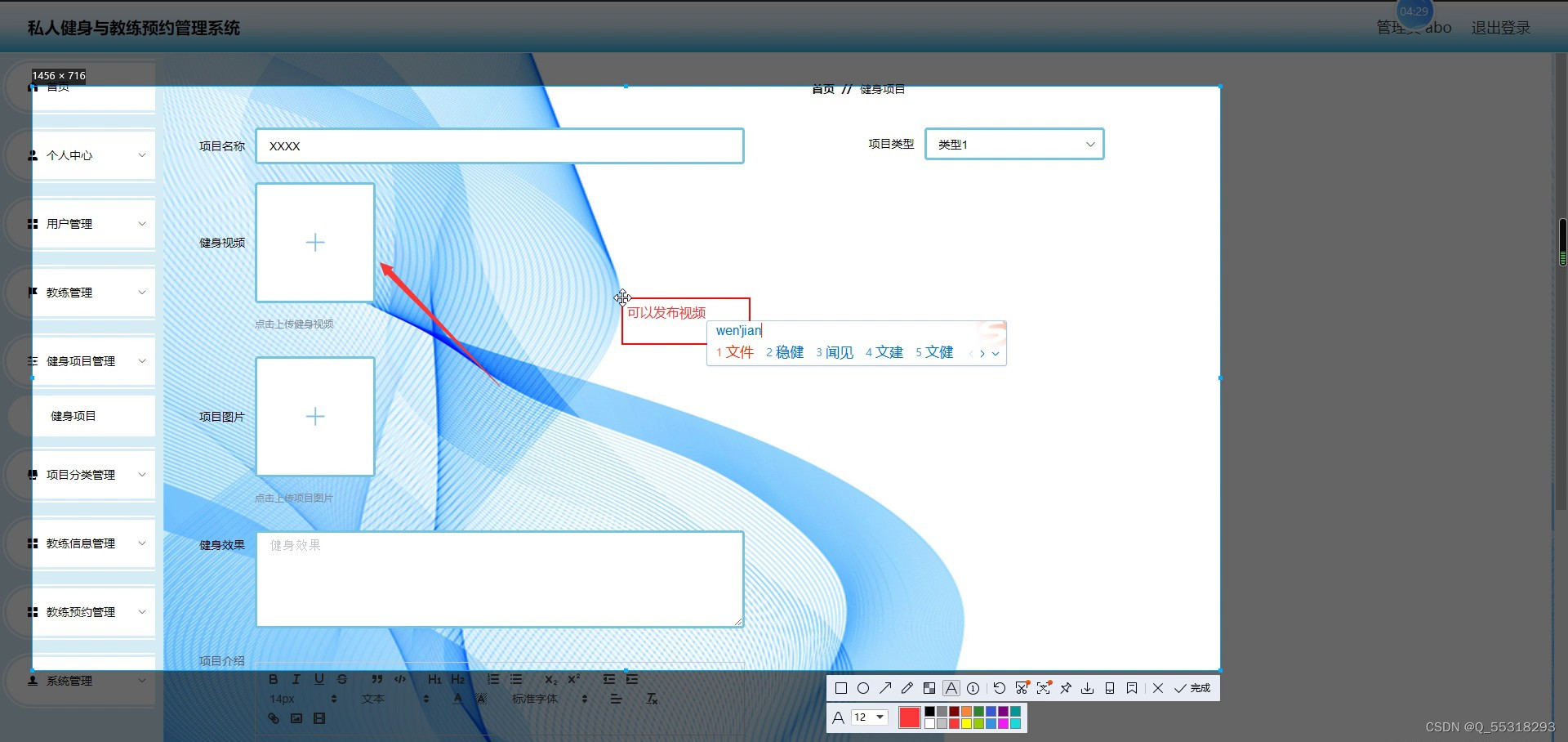Undo the last screenshot annotation
This screenshot has height=742, width=1568.
(x=999, y=688)
